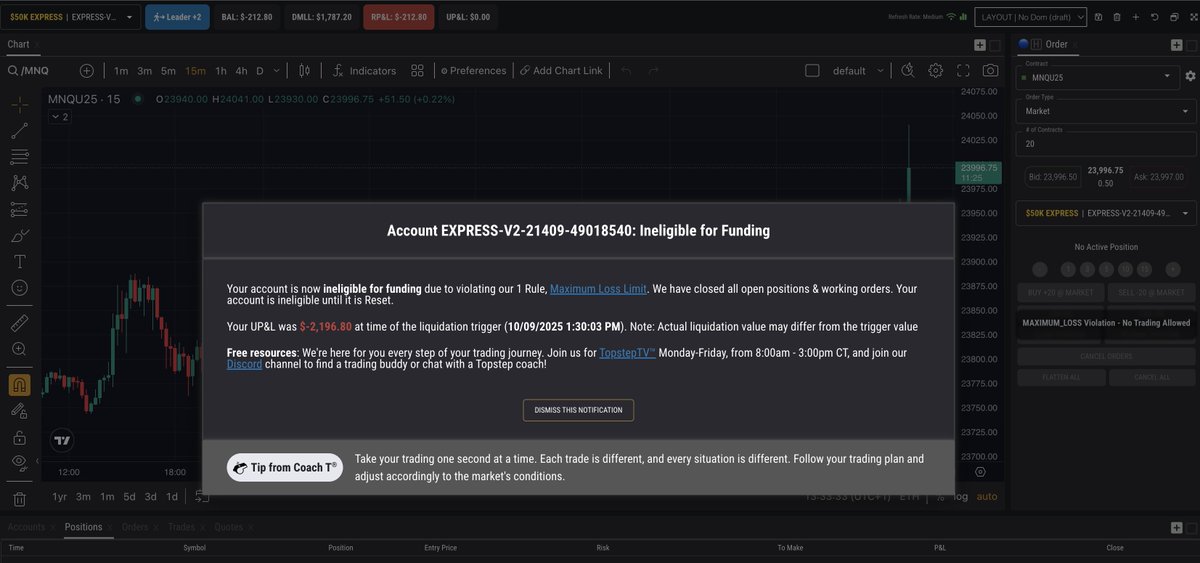1200x563 pixels.
Task: Delete layout trash icon in top bar
Action: (1117, 17)
